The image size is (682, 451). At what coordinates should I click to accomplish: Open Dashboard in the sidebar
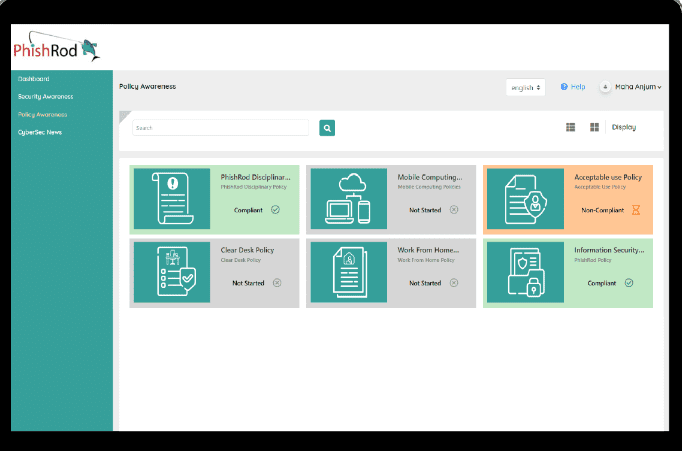coord(34,79)
